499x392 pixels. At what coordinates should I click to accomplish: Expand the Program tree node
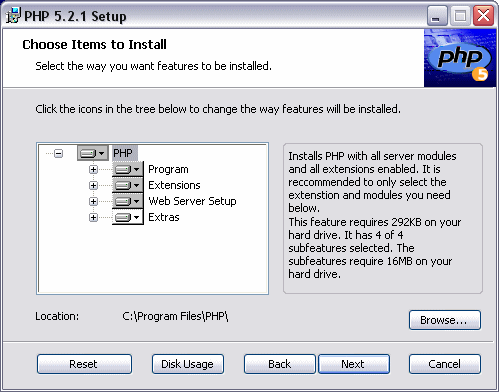point(93,169)
